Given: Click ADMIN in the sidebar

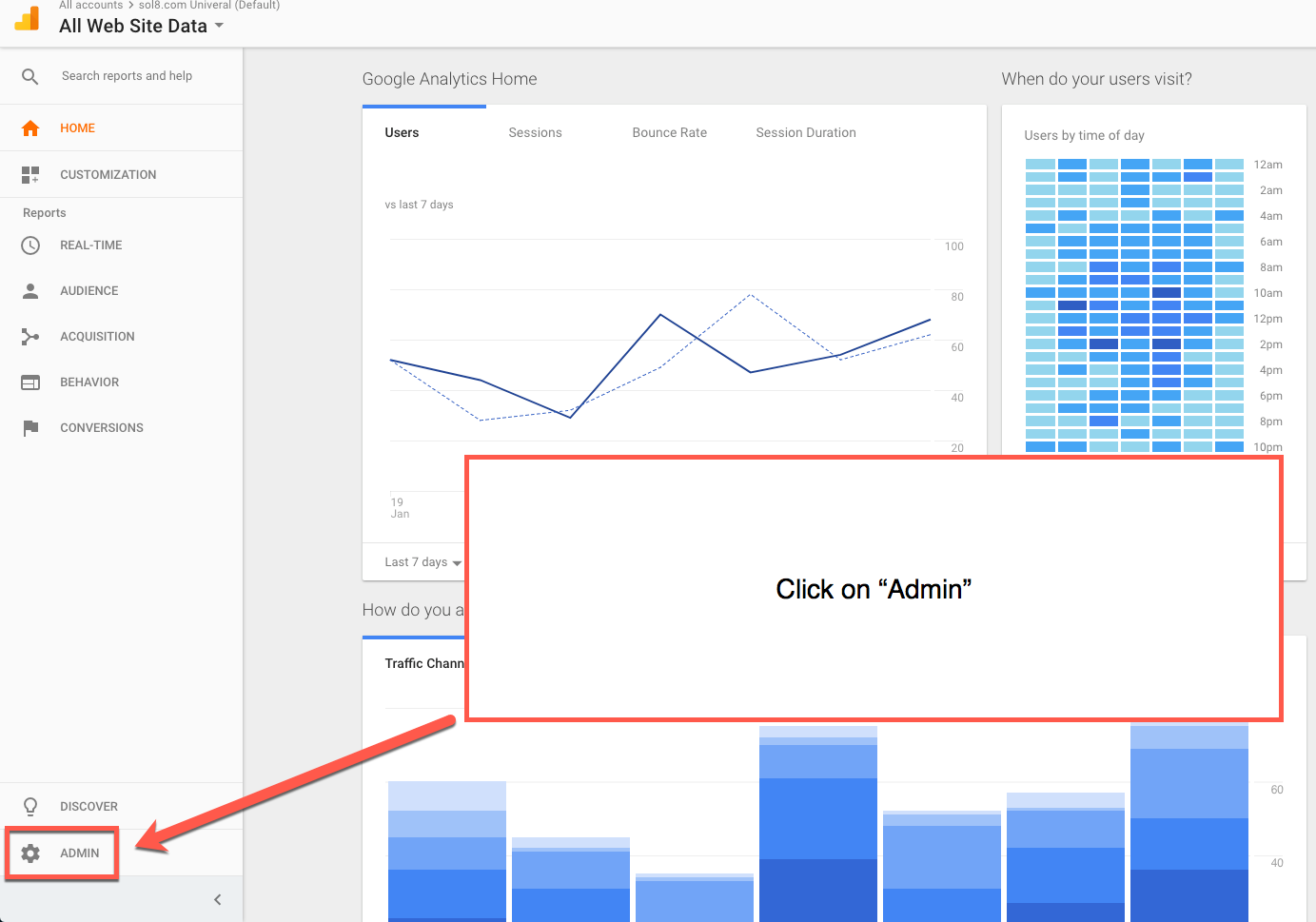Looking at the screenshot, I should tap(80, 853).
